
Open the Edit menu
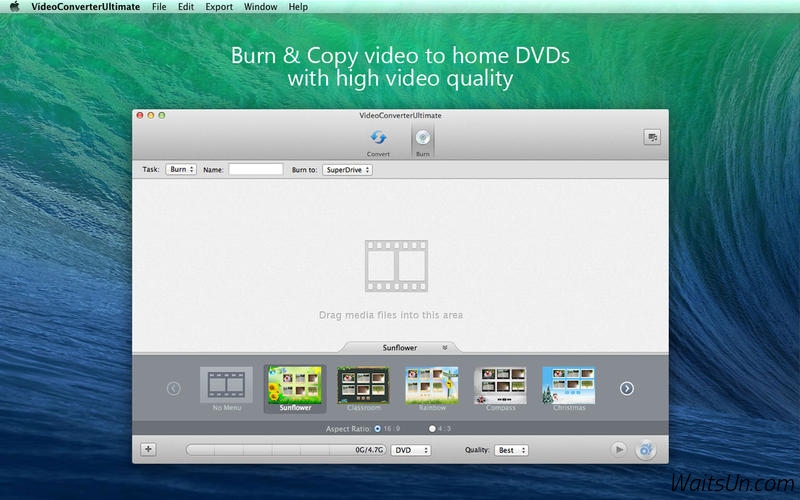coord(186,7)
